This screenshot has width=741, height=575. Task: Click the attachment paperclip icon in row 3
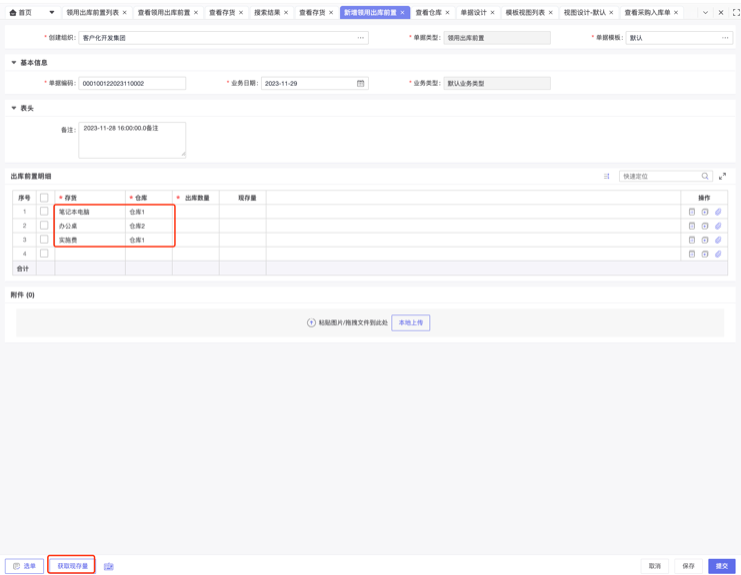tap(718, 240)
